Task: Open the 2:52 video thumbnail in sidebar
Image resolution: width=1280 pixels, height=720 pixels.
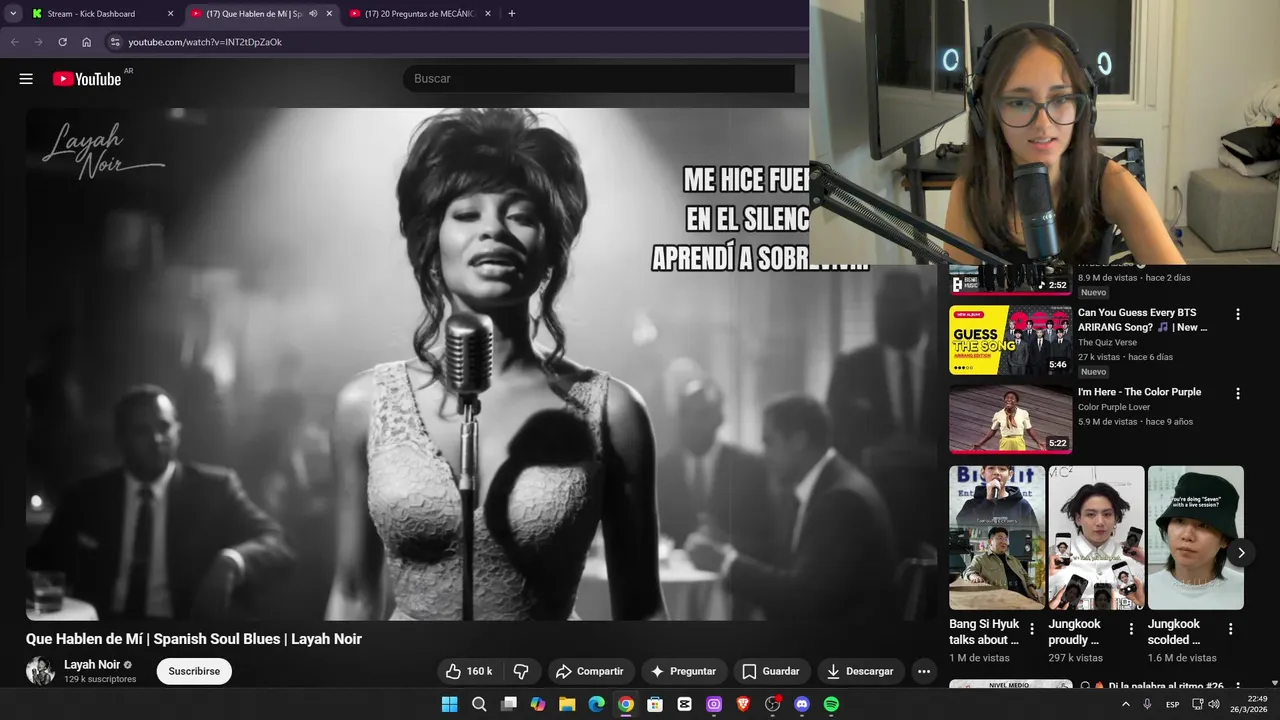Action: click(1010, 280)
